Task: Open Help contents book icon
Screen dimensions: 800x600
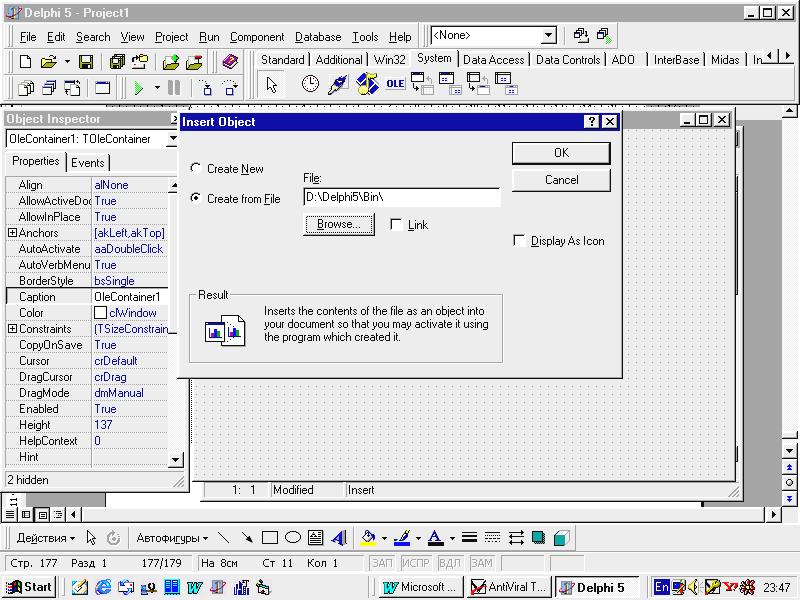Action: click(x=231, y=62)
